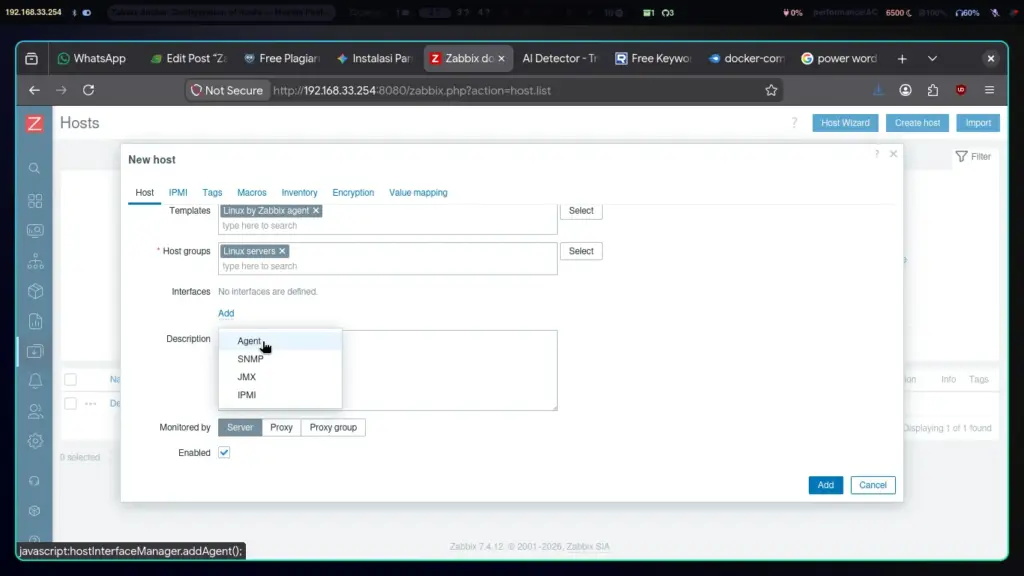The height and width of the screenshot is (576, 1024).
Task: Remove Linux servers host group tag
Action: point(282,251)
